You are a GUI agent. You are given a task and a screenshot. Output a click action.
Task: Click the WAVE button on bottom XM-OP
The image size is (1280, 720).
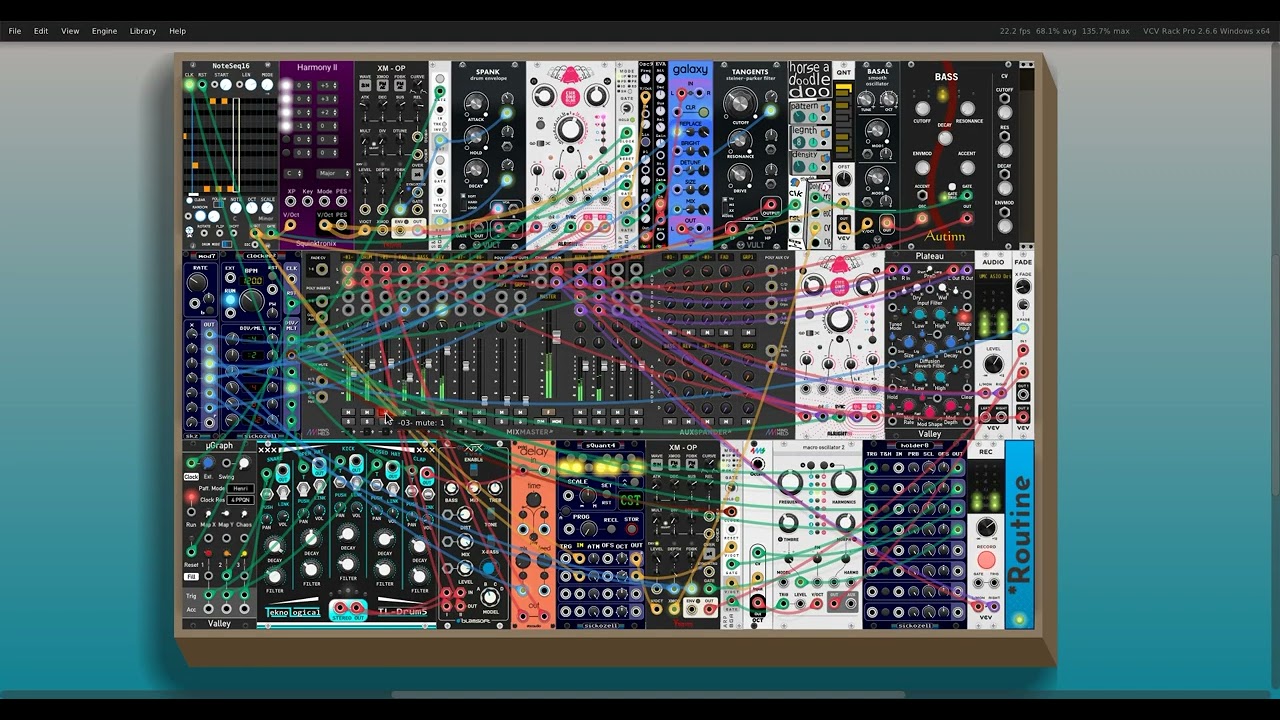coord(657,465)
